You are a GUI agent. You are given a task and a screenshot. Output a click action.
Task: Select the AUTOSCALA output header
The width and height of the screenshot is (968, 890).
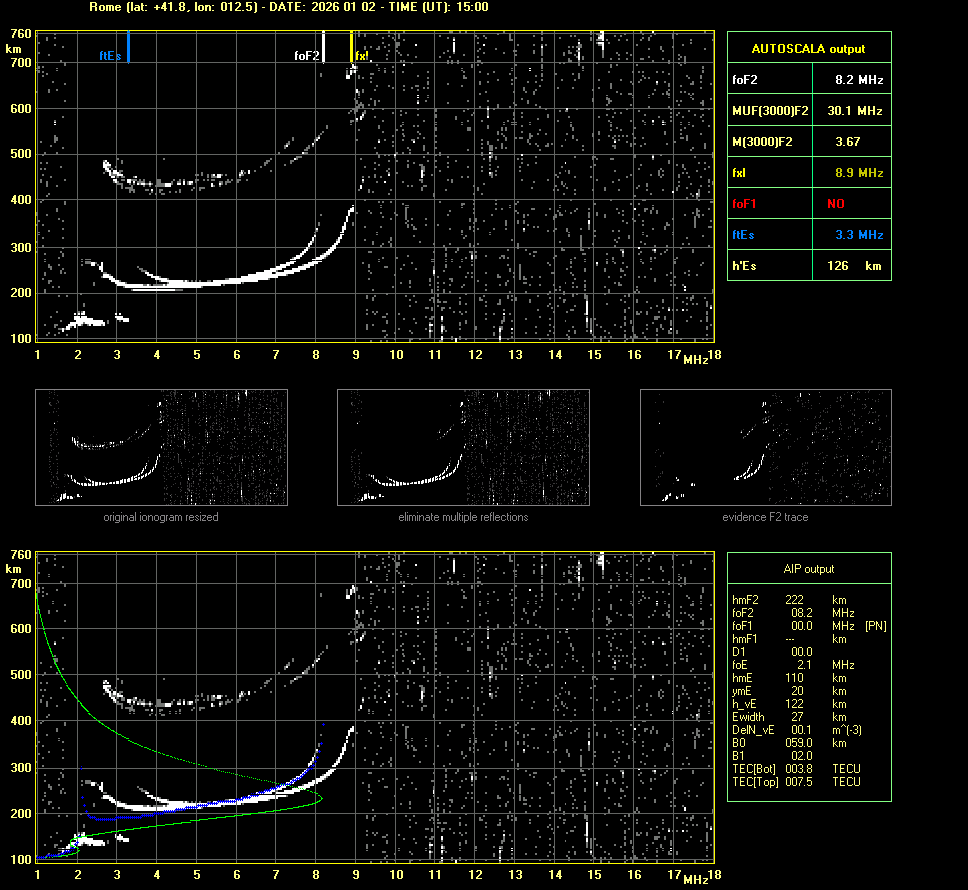coord(808,48)
